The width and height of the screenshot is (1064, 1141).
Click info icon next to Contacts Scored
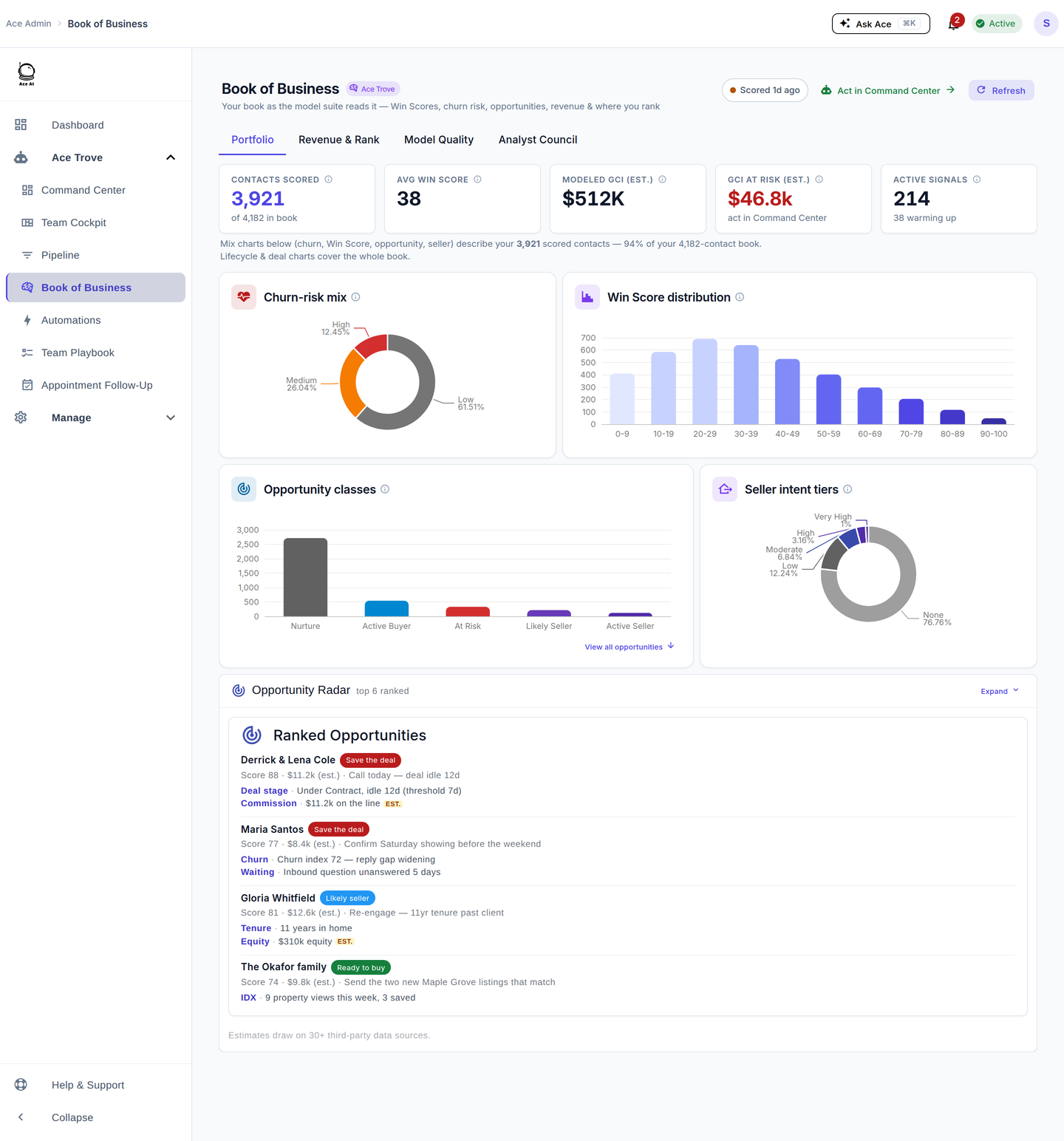pyautogui.click(x=329, y=180)
